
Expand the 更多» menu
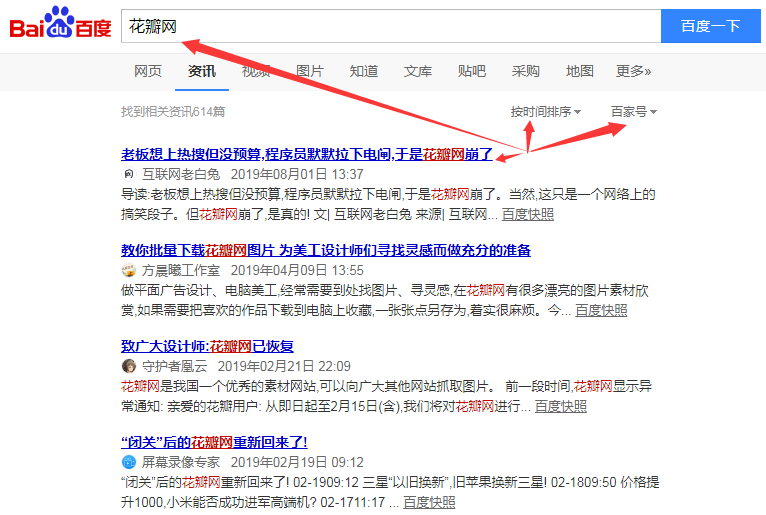[x=634, y=71]
